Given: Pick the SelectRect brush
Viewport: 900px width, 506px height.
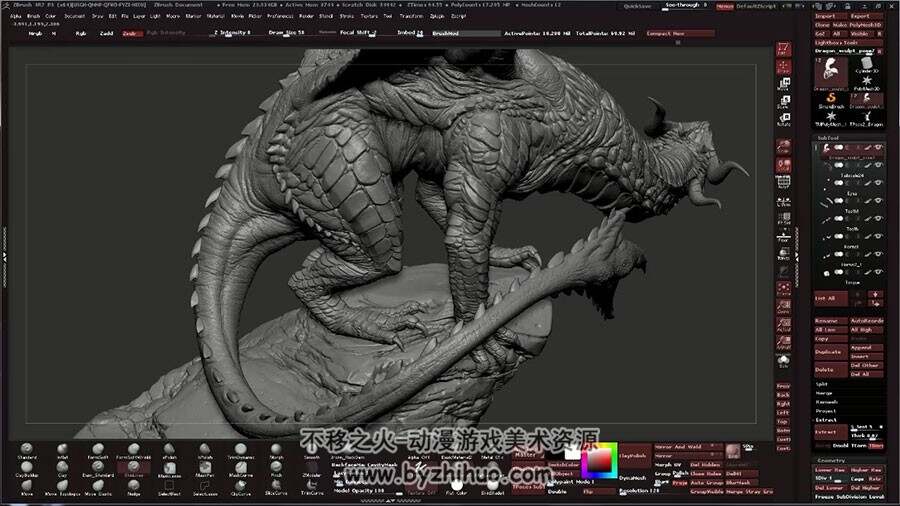Looking at the screenshot, I should pos(169,488).
